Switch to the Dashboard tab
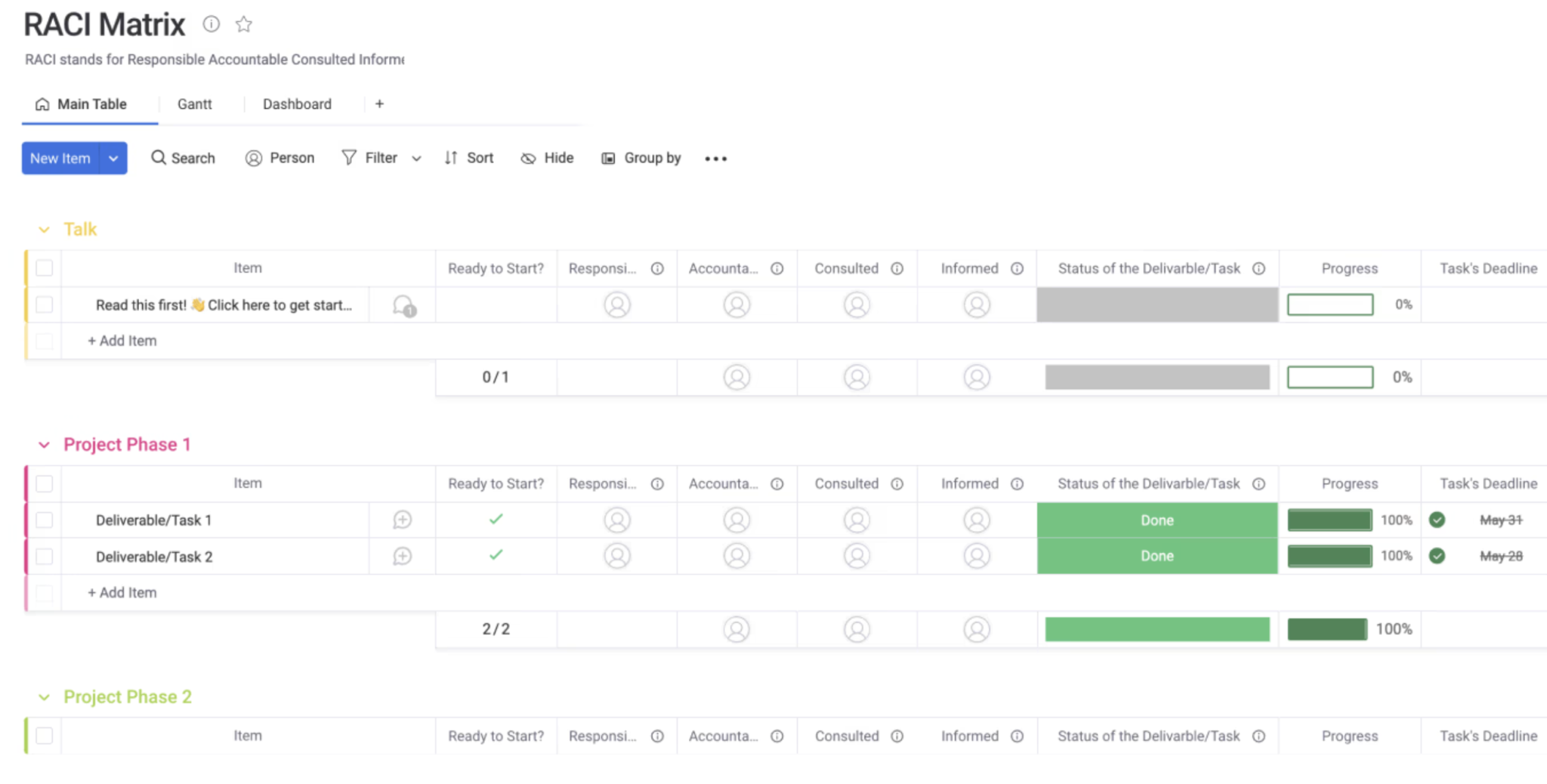Screen dimensions: 1547x784 tap(297, 103)
